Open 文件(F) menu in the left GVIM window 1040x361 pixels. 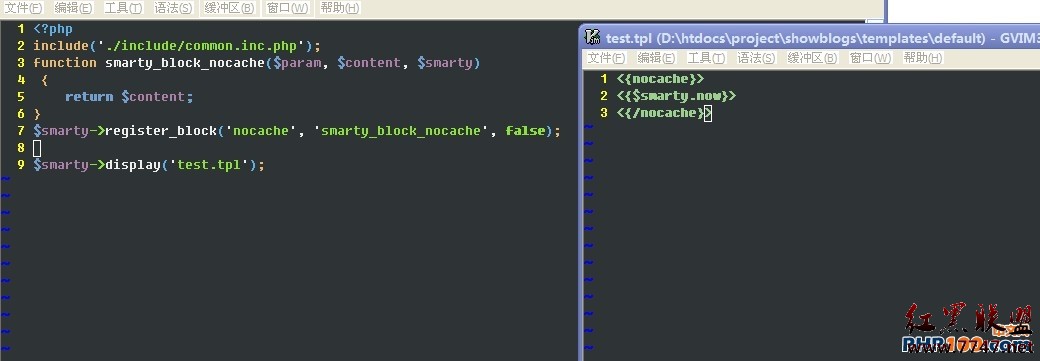(x=24, y=8)
